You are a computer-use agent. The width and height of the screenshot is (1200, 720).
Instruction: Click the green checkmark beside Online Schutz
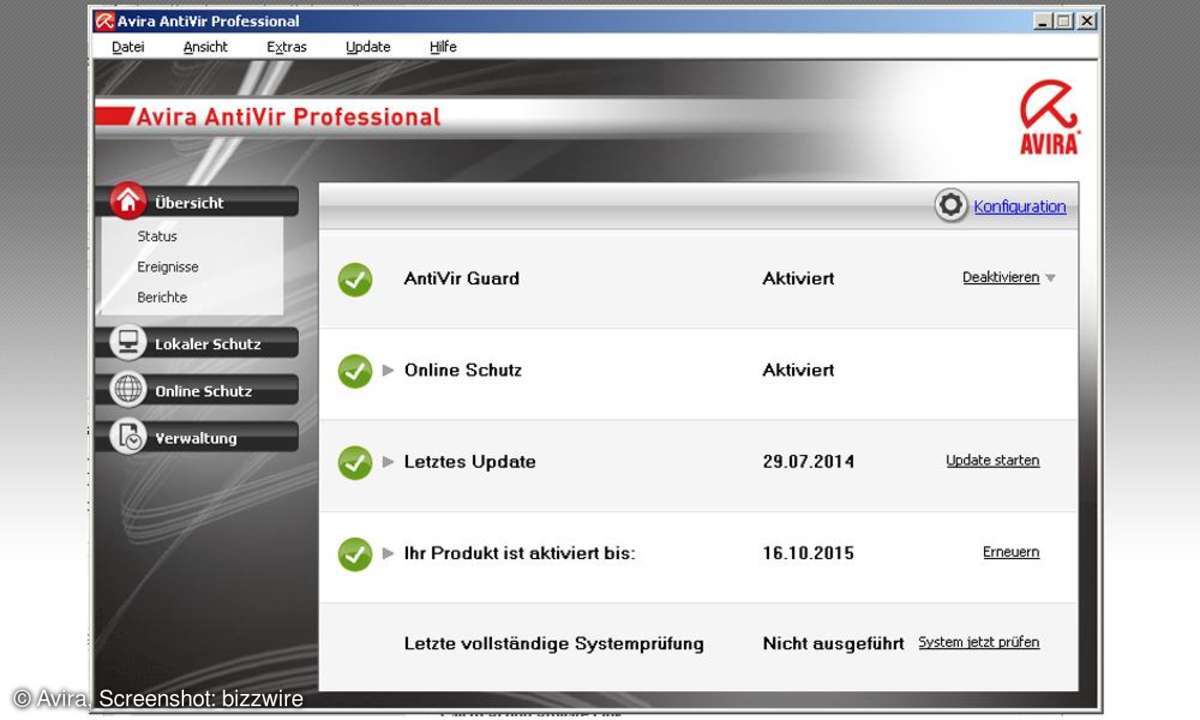(x=355, y=371)
